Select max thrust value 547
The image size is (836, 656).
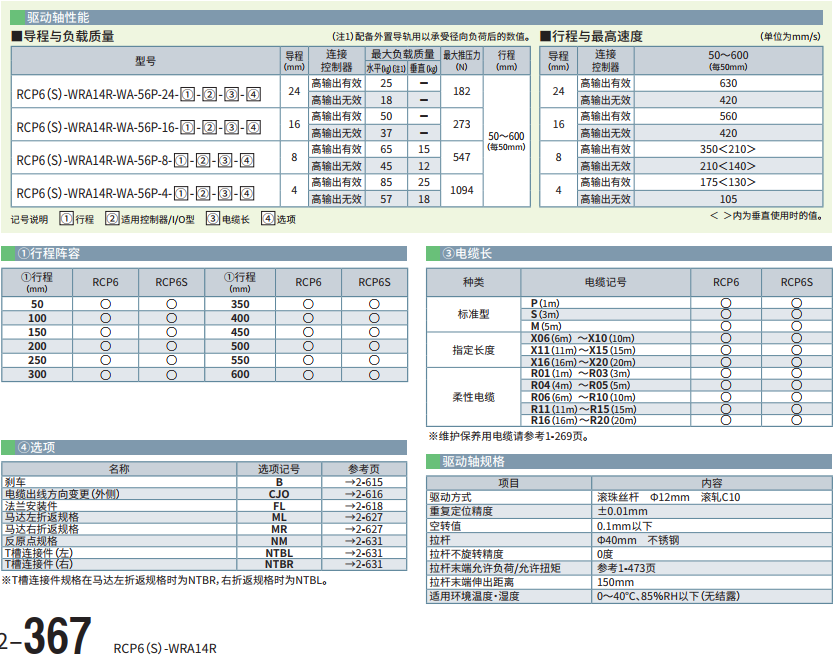pos(462,157)
